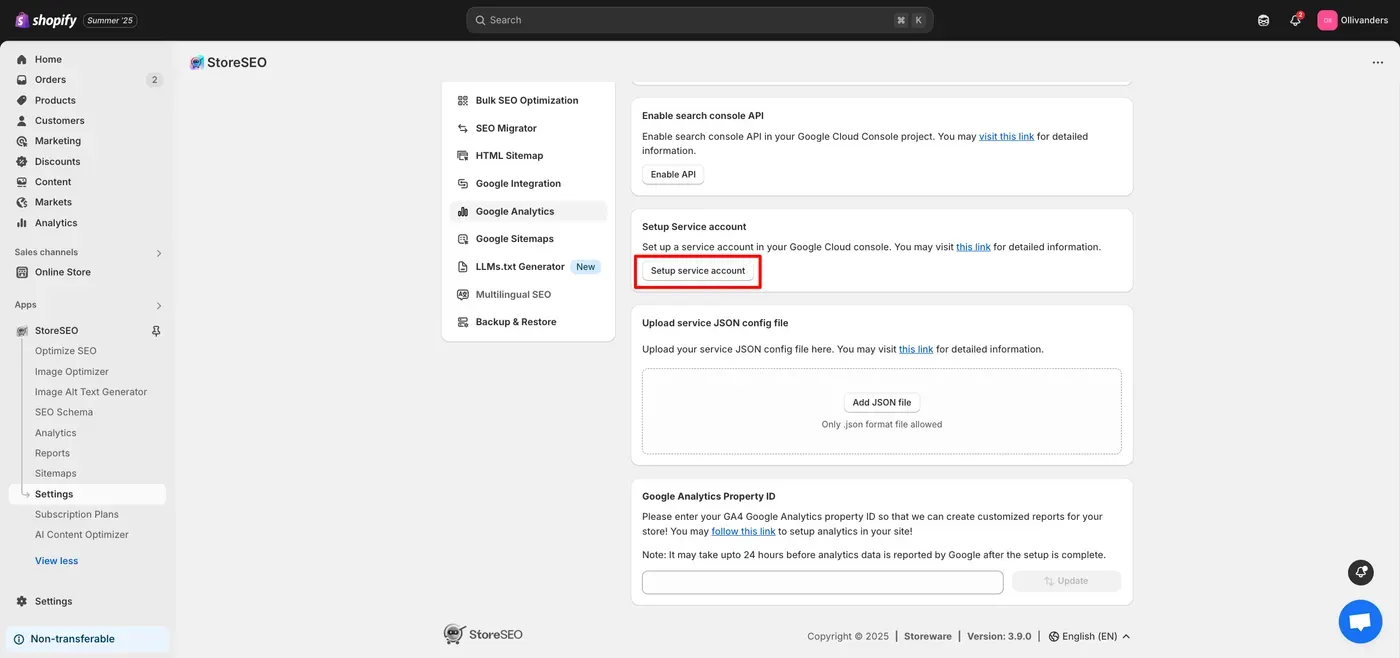The height and width of the screenshot is (658, 1400).
Task: Click the Online Store icon
Action: tap(22, 272)
